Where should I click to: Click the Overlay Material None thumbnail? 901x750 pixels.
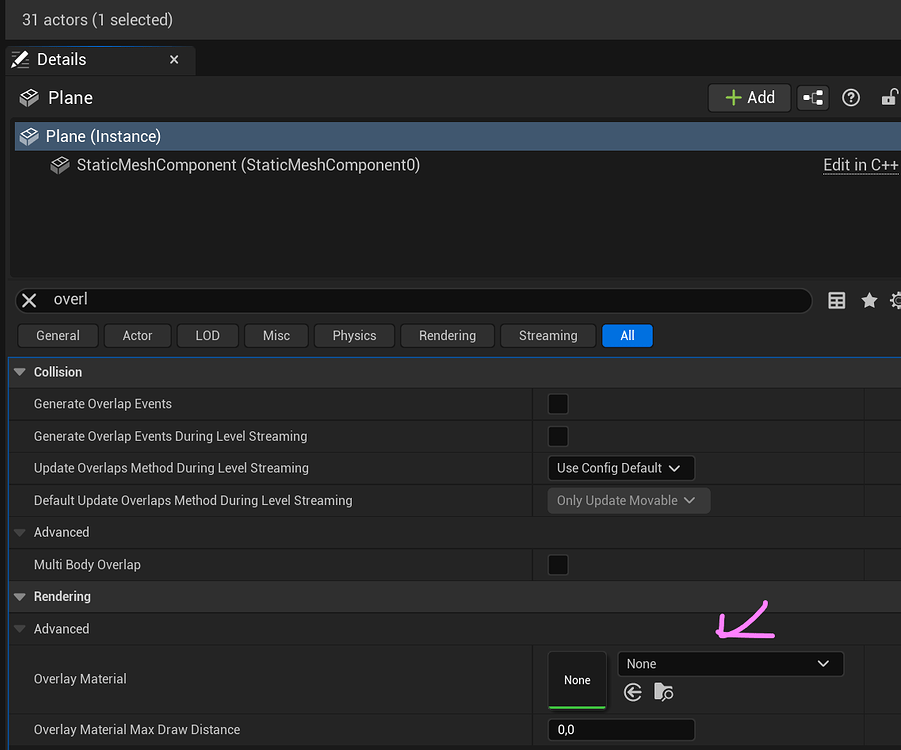(x=577, y=679)
